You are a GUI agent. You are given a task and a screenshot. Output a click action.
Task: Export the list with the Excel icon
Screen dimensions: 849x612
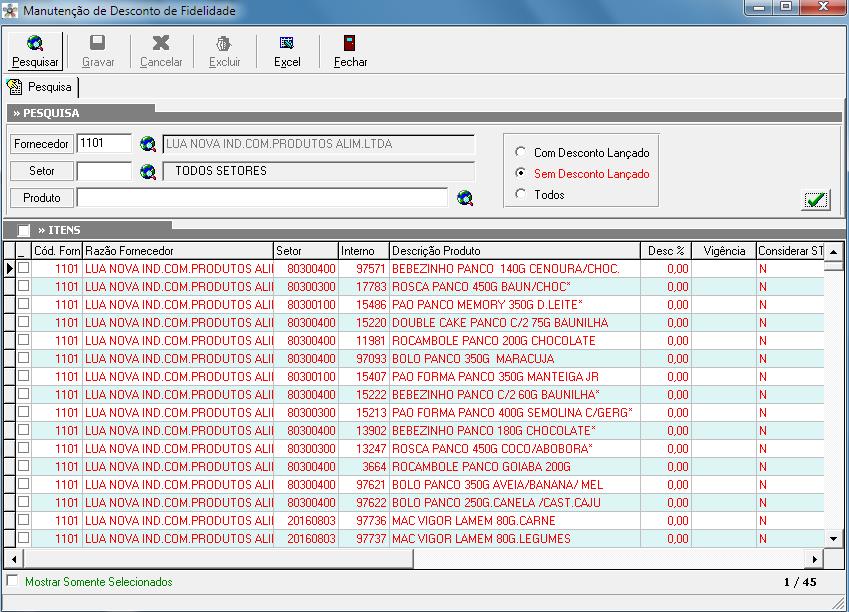coord(286,43)
